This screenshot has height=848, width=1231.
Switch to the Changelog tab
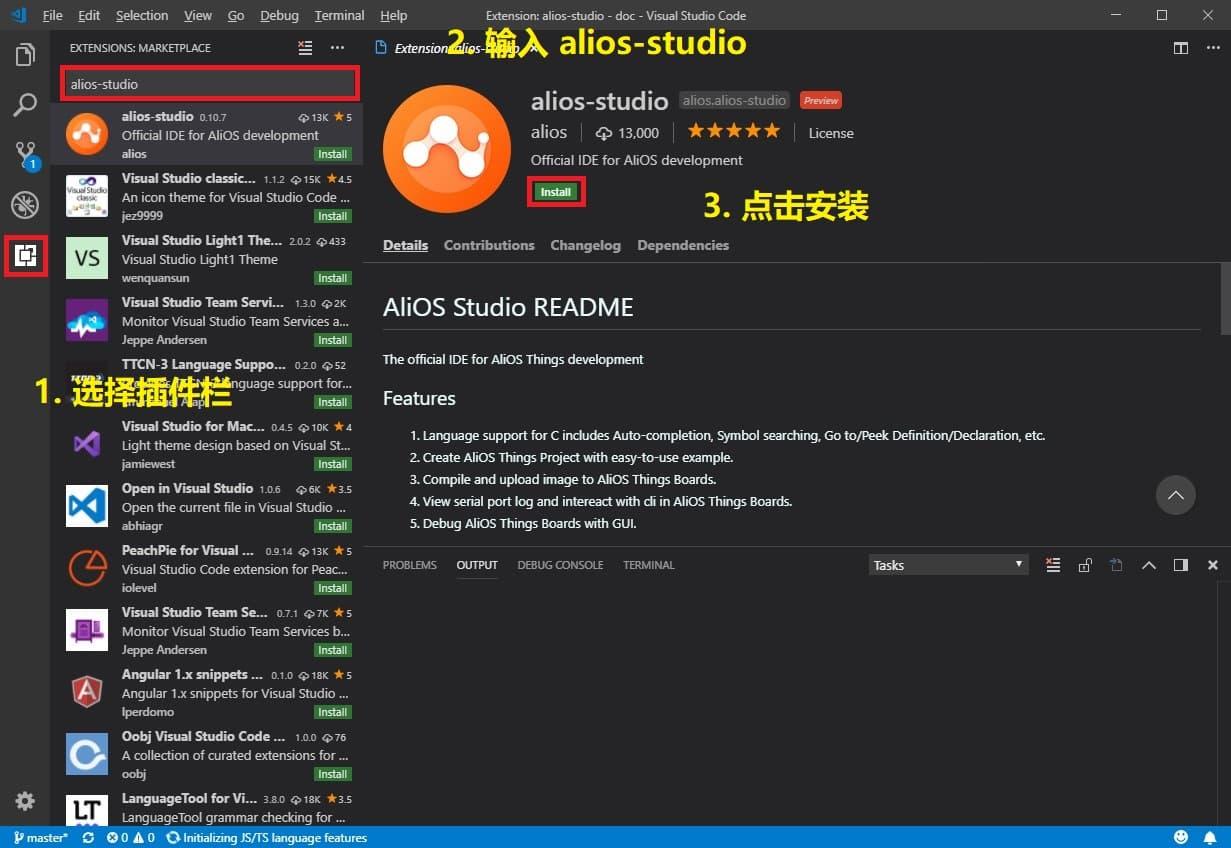coord(585,245)
